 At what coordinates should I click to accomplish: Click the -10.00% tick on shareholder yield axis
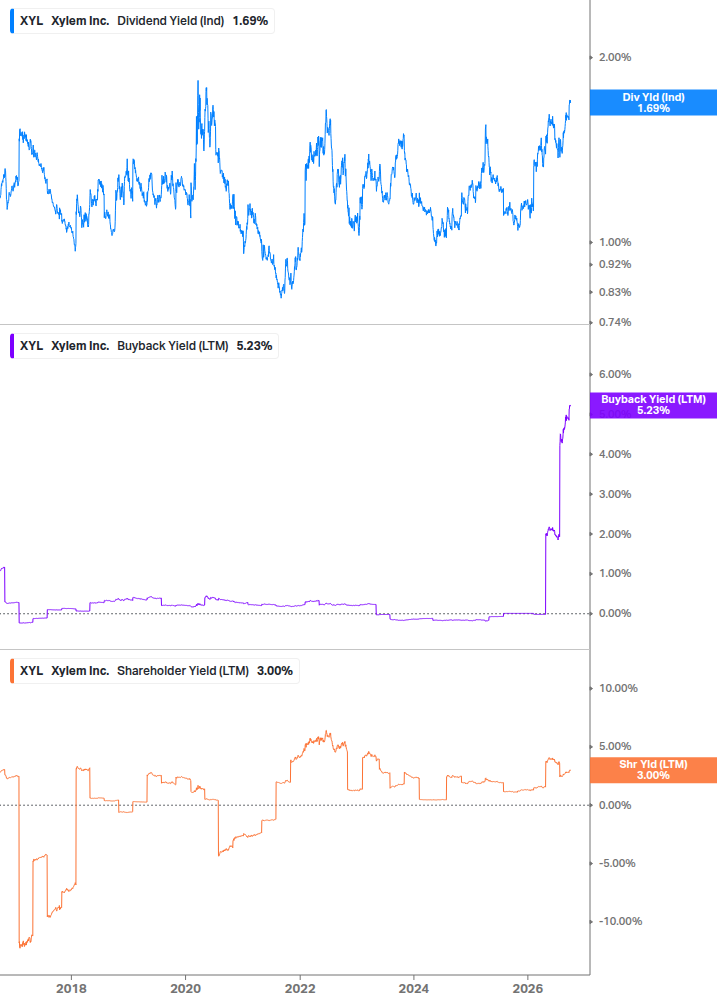pyautogui.click(x=620, y=921)
